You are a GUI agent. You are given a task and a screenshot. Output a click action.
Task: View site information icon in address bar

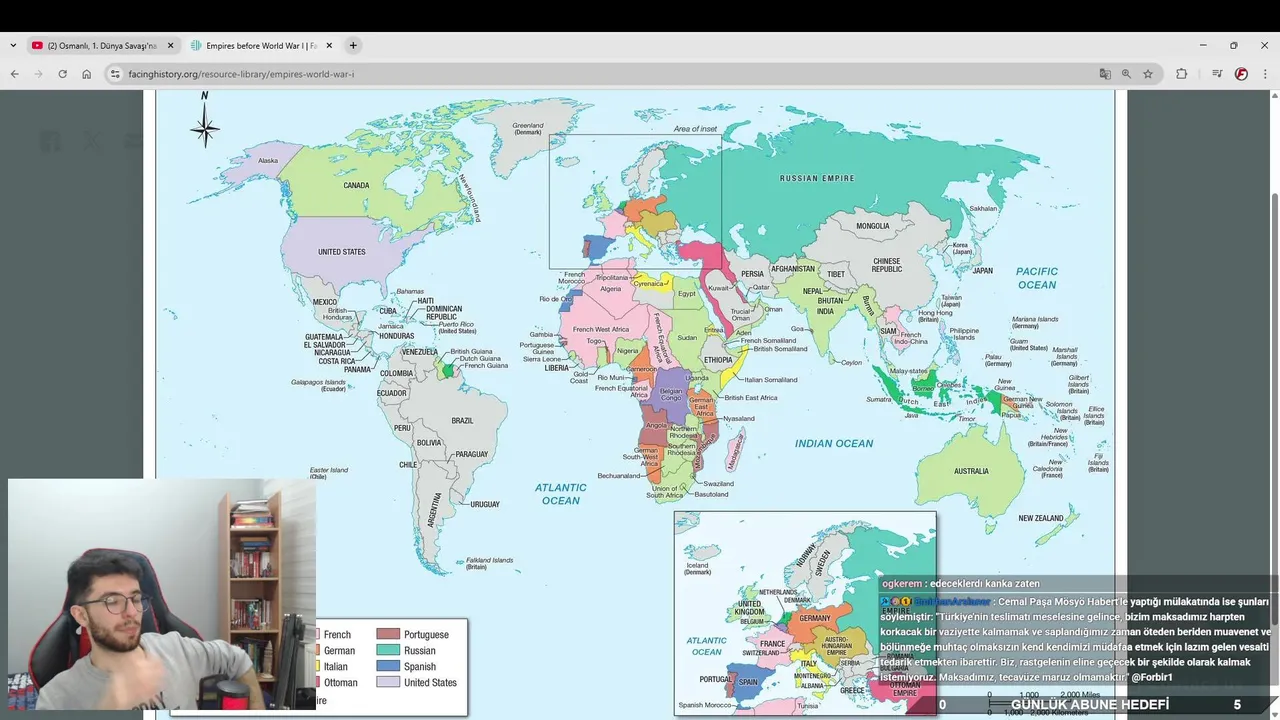tap(115, 74)
